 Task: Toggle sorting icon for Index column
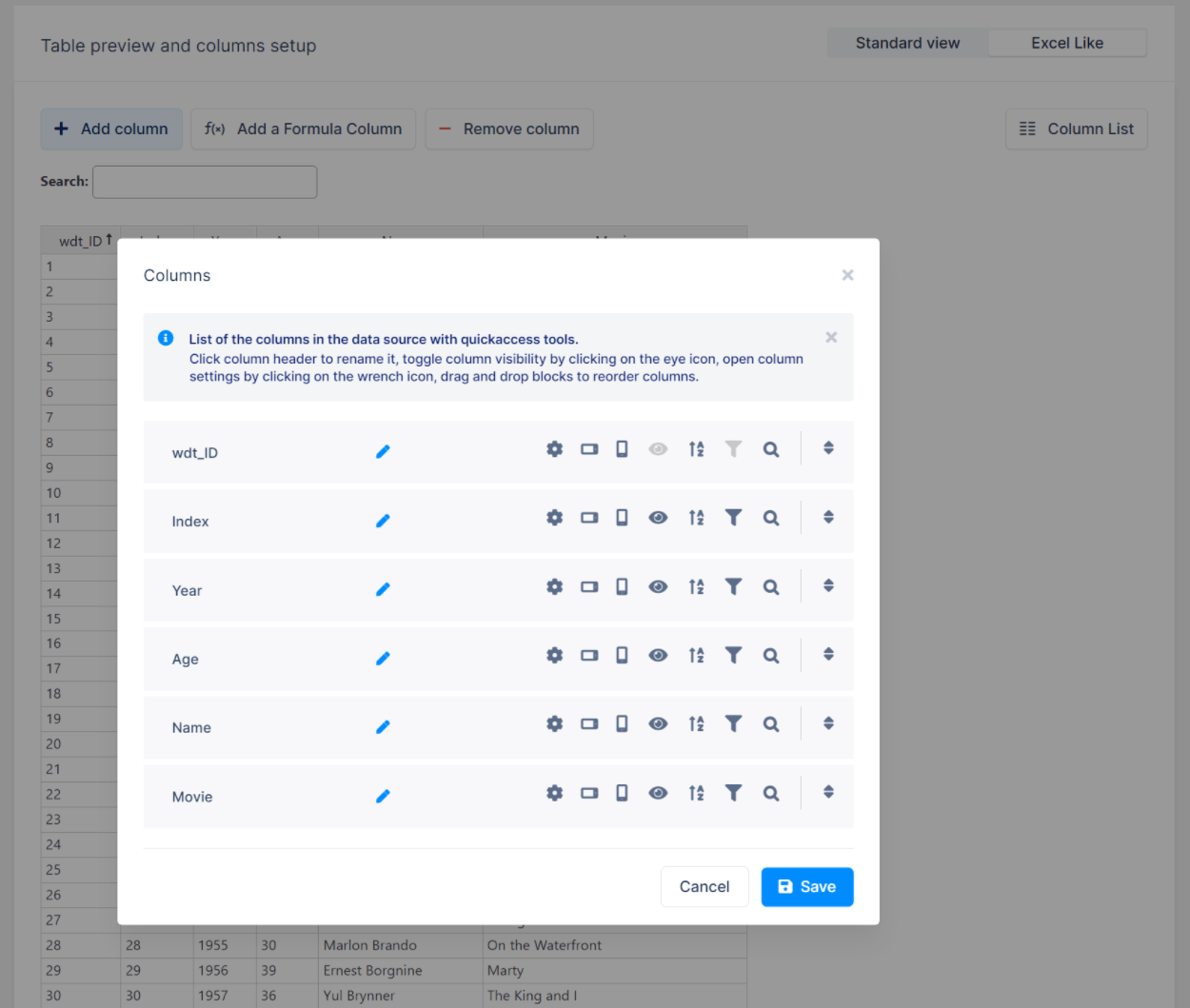coord(697,517)
